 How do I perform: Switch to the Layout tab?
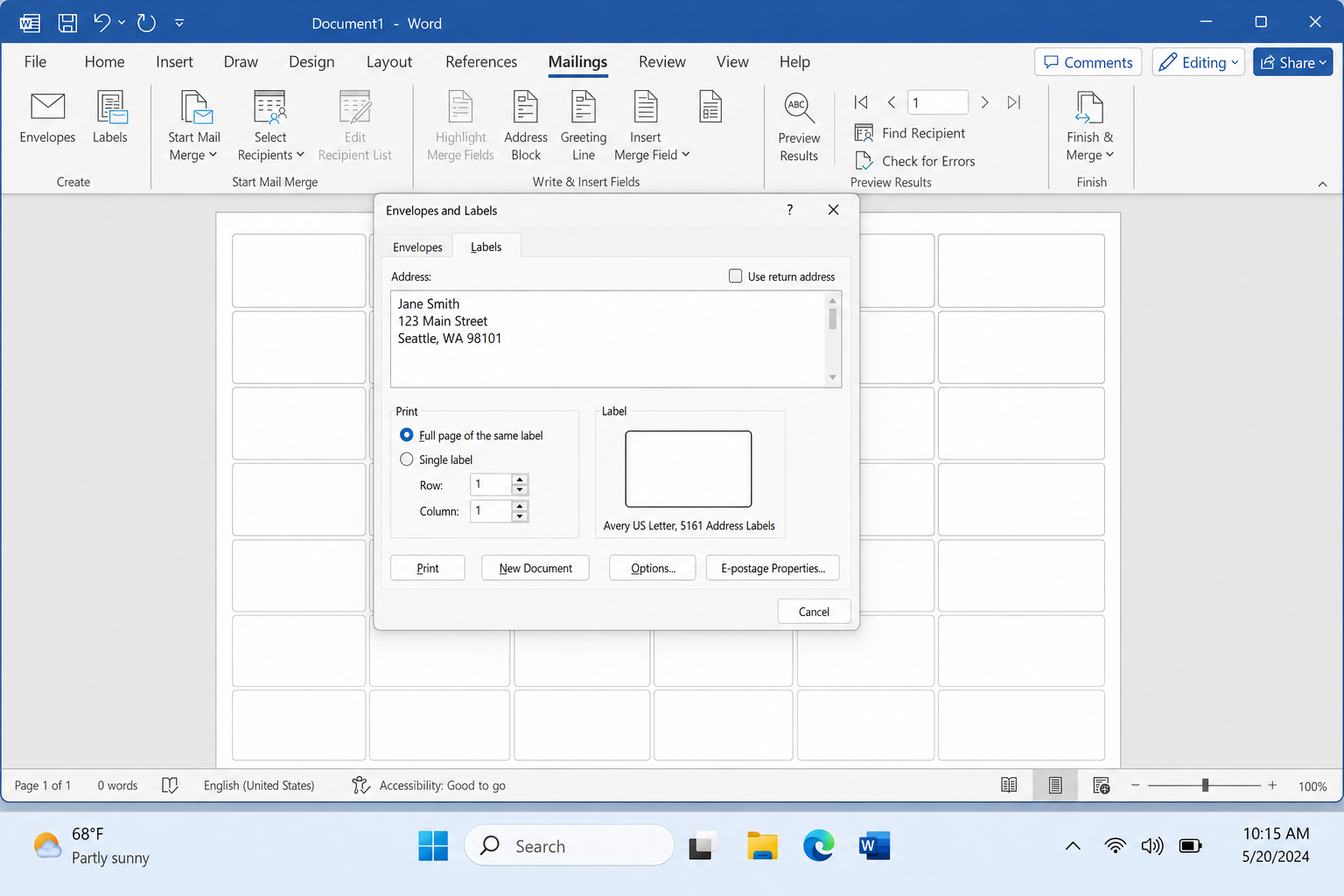388,62
